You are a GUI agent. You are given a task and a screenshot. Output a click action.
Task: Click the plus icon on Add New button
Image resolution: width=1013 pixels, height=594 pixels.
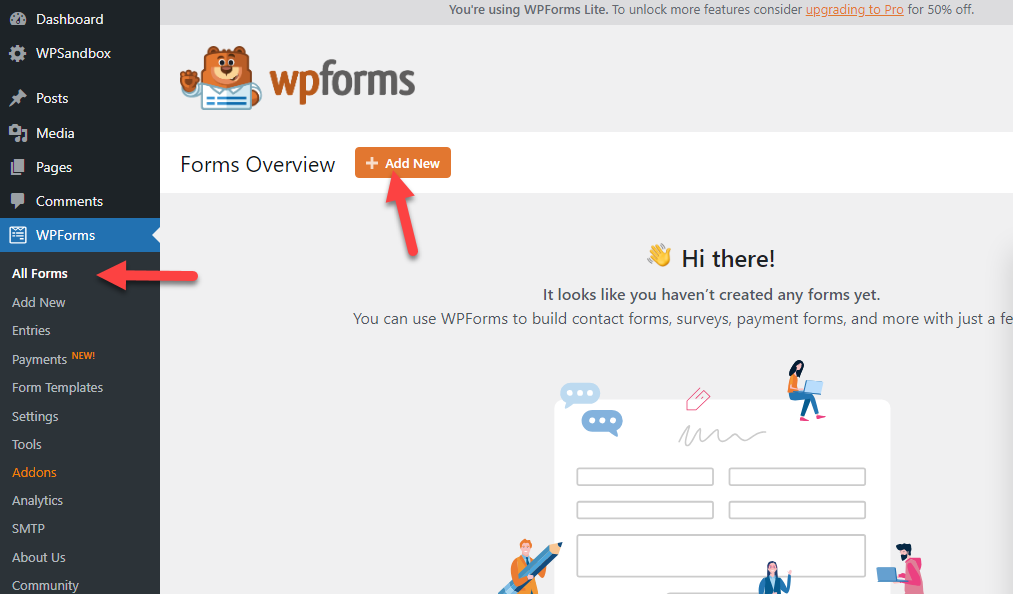[371, 164]
